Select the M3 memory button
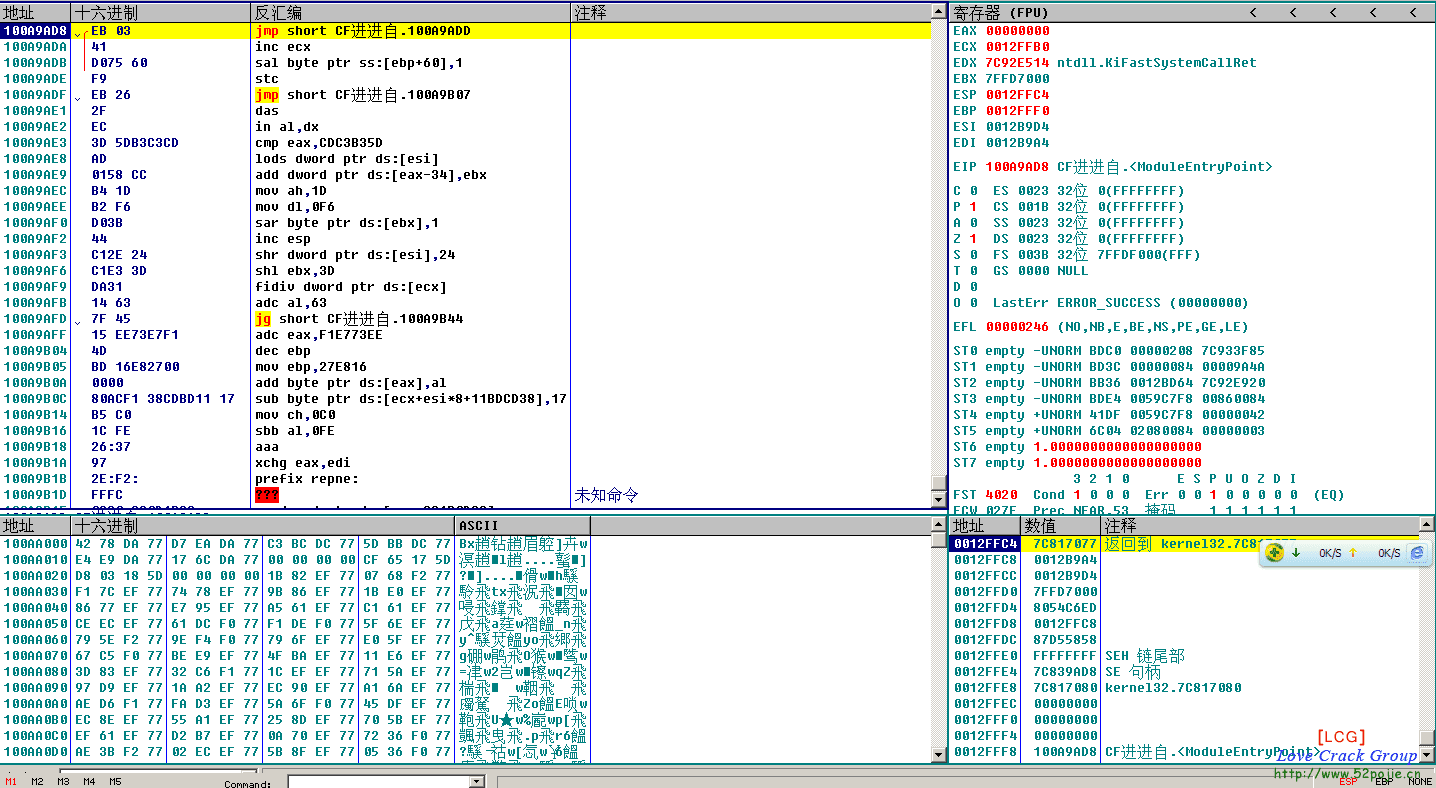The width and height of the screenshot is (1436, 788). tap(63, 781)
